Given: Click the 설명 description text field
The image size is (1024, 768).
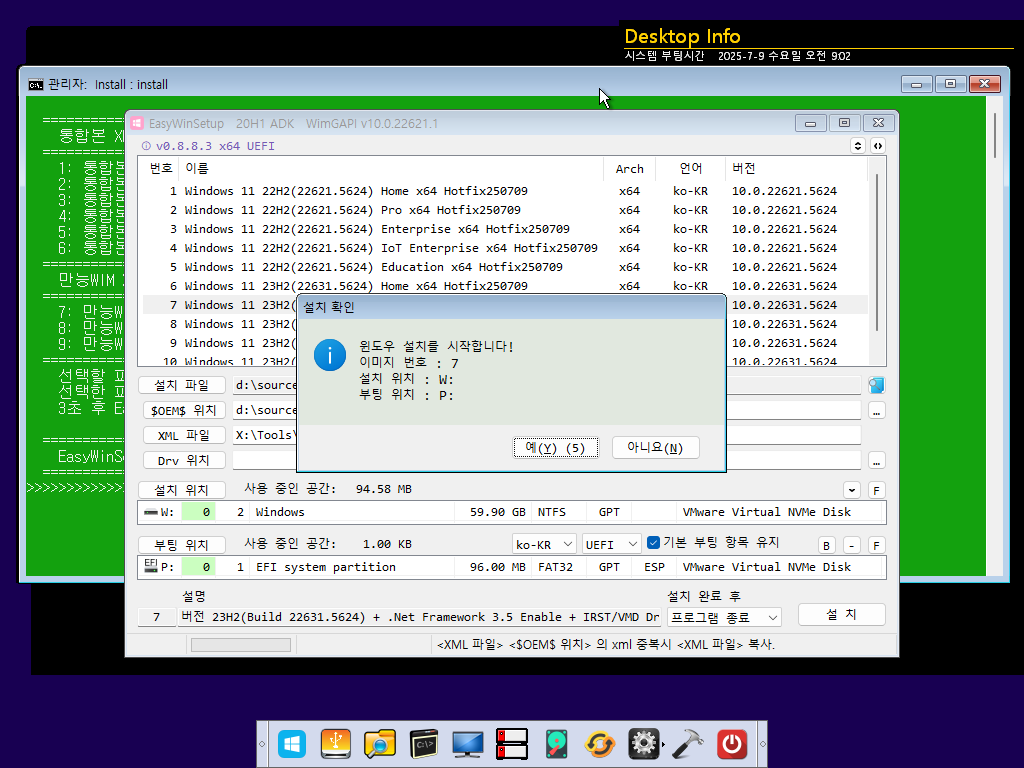Looking at the screenshot, I should click(x=419, y=617).
